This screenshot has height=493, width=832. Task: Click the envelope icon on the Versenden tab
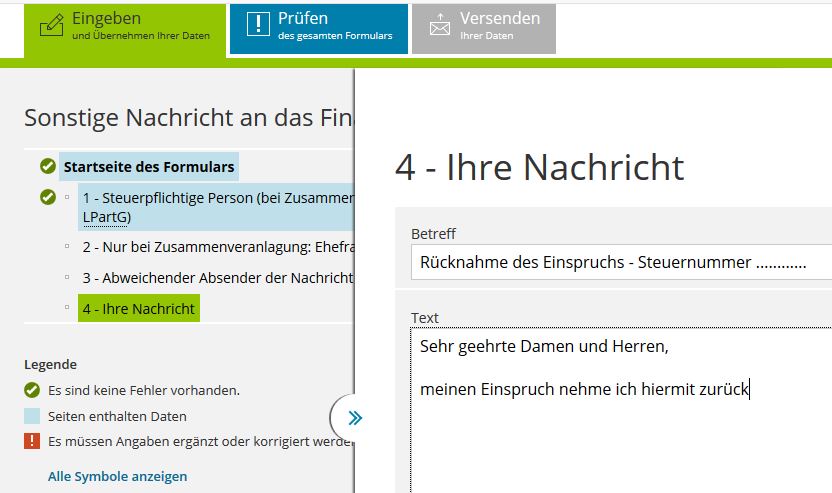(439, 27)
